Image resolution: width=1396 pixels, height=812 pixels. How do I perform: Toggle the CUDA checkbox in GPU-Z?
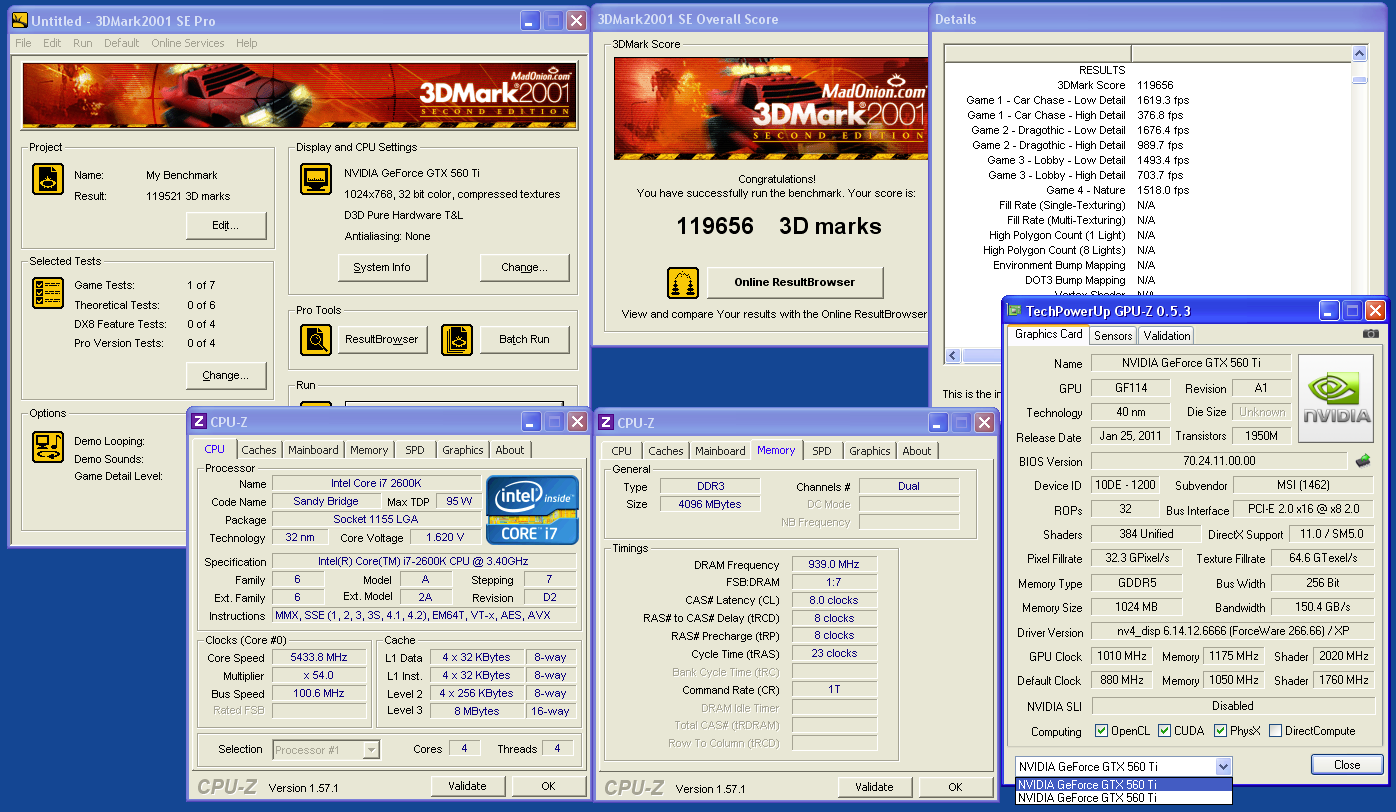click(x=1164, y=731)
